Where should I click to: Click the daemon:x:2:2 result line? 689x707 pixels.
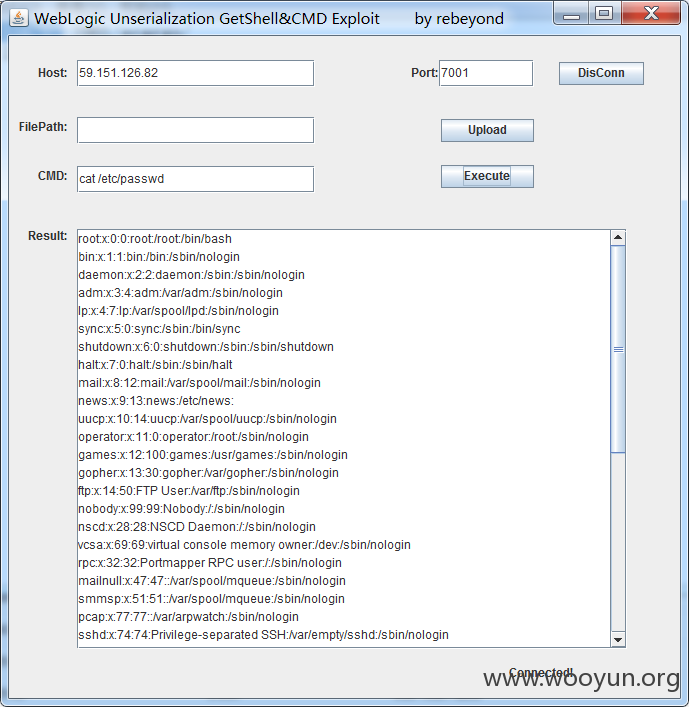191,275
